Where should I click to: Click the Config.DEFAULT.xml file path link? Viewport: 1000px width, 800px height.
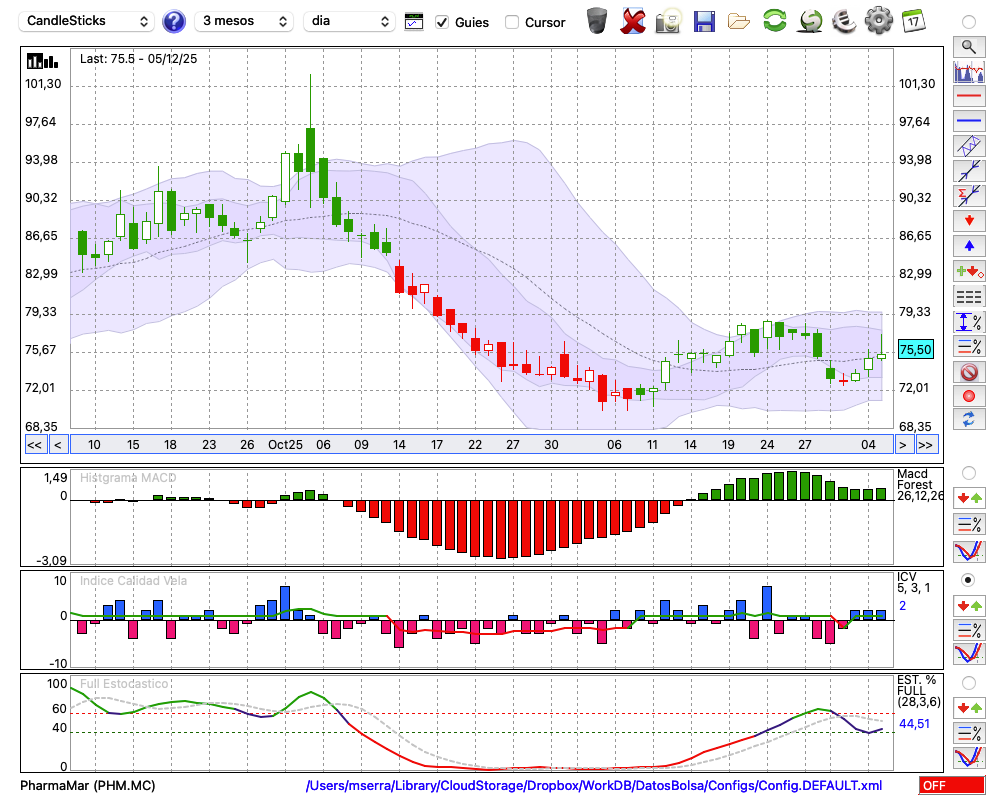coord(594,786)
